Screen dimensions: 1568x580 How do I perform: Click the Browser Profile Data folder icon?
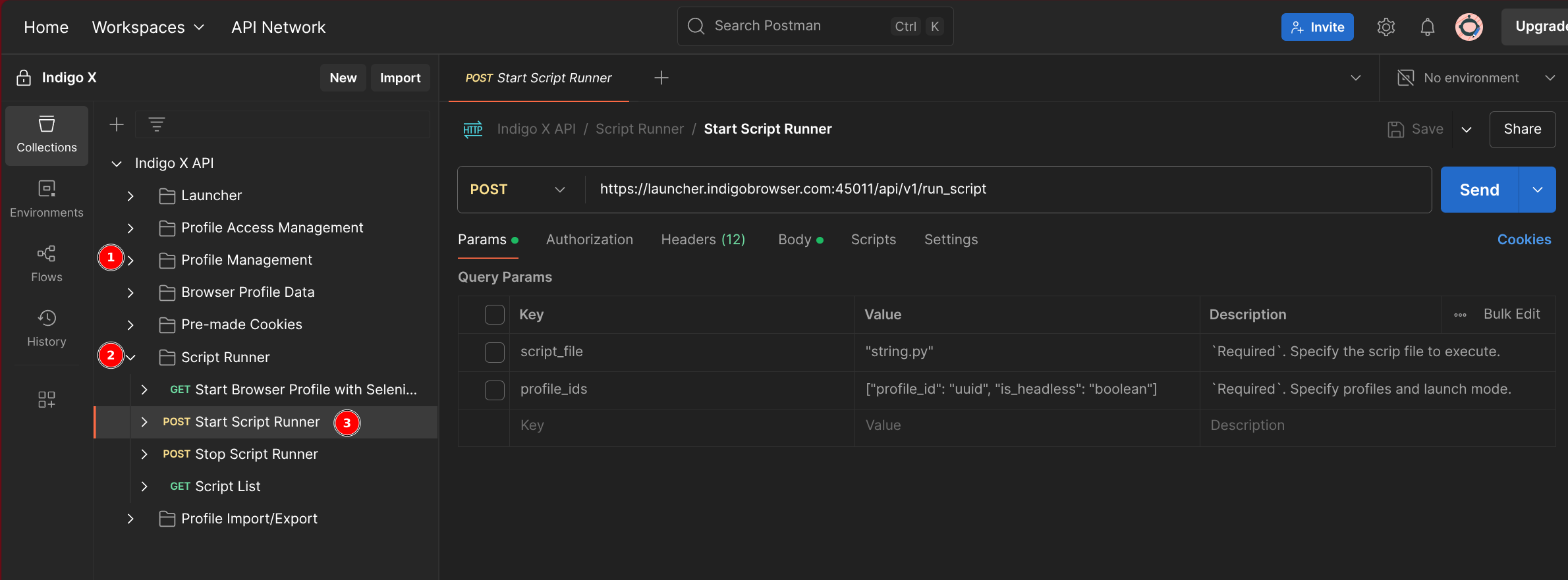pos(167,292)
